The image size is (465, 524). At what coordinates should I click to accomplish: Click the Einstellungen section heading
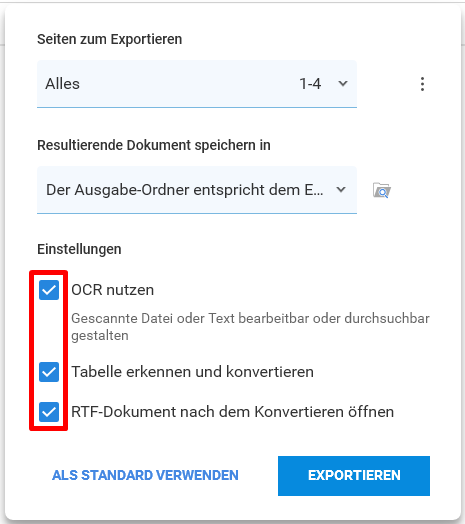pyautogui.click(x=79, y=249)
